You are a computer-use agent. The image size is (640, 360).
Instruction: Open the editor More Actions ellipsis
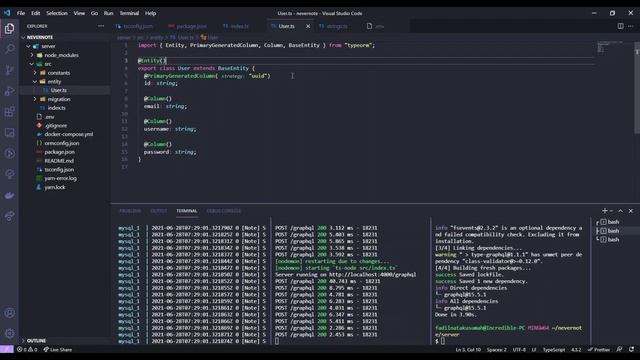pos(631,26)
